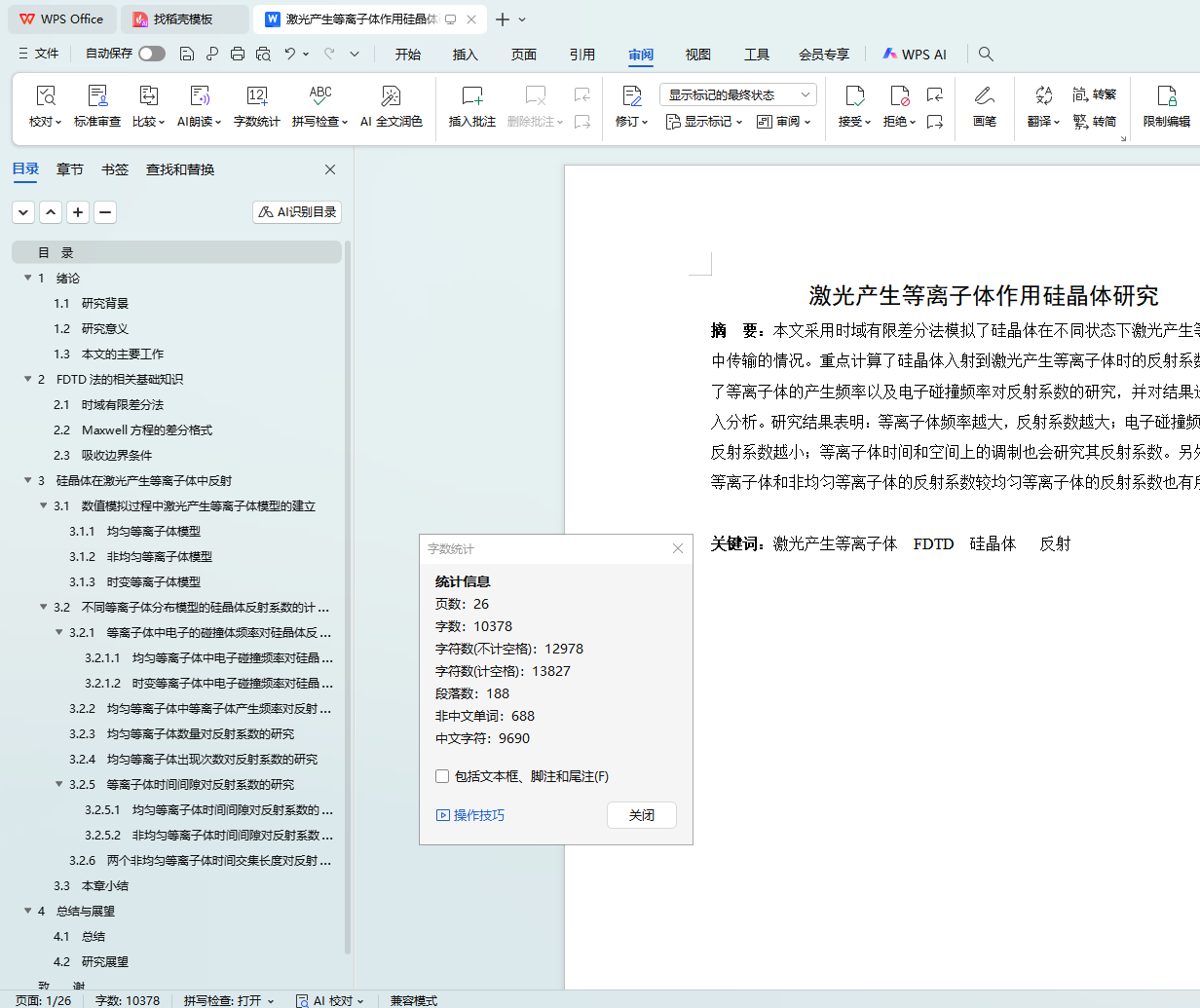
Task: Toggle the 自动保存 autosave switch
Action: coord(152,54)
